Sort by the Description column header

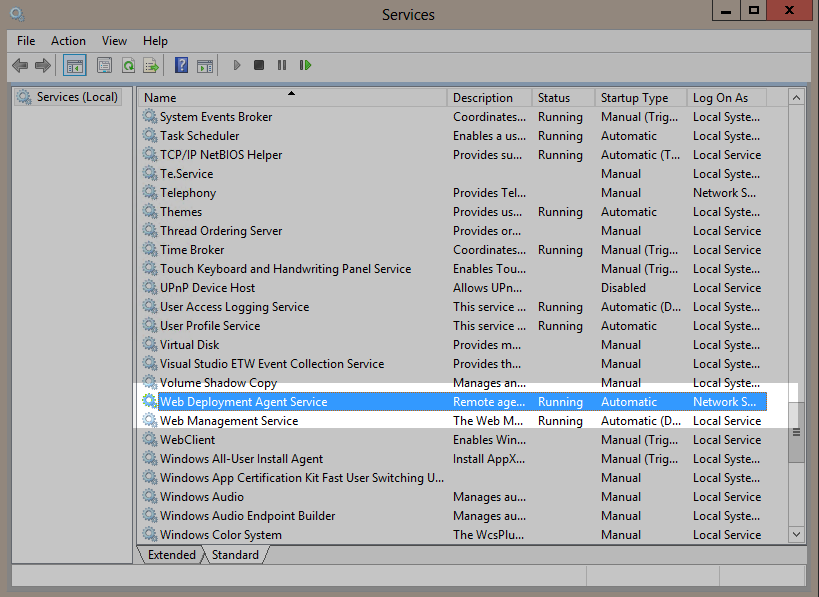(489, 98)
